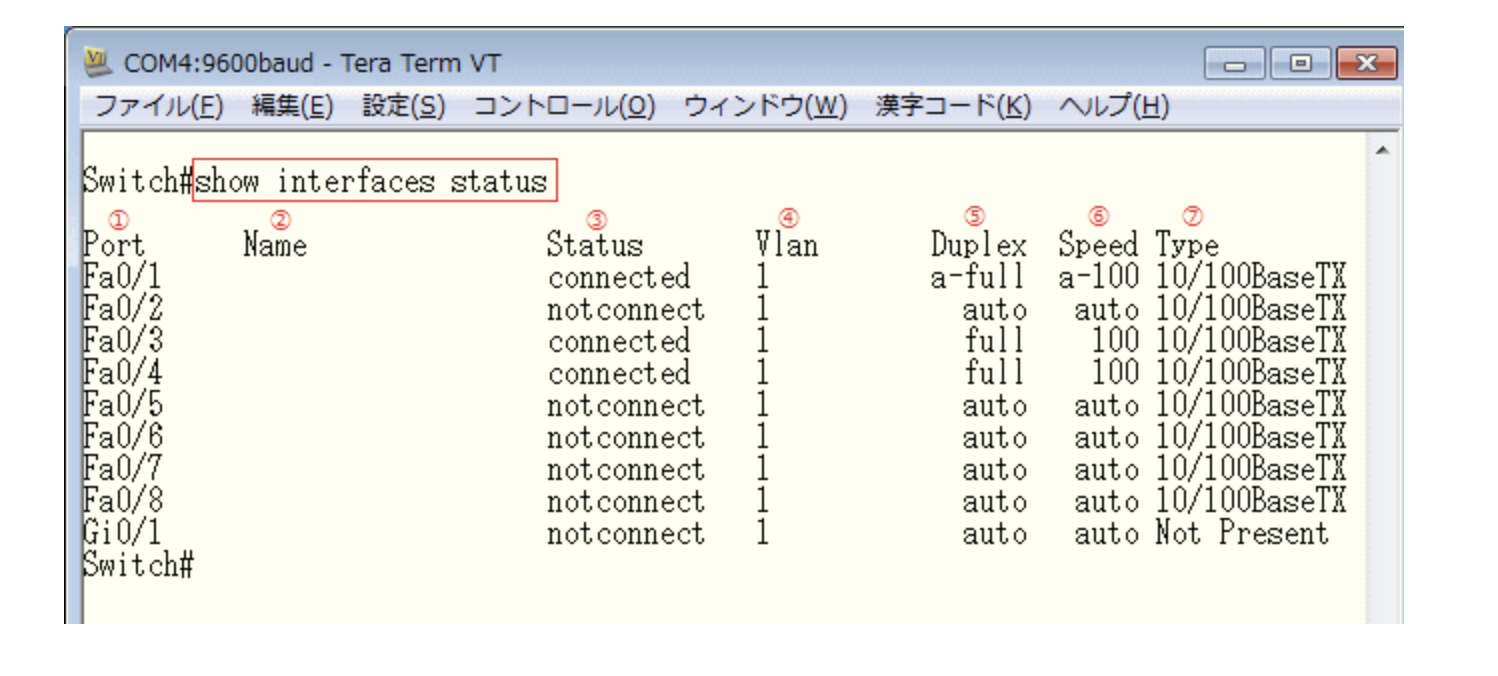Click the Status column header

(595, 245)
